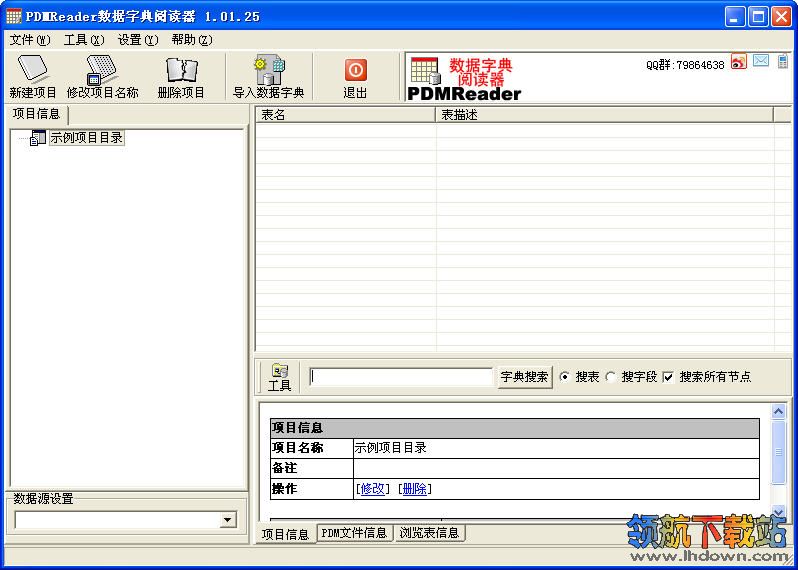
Task: Click the 字典搜索 button
Action: click(x=524, y=377)
